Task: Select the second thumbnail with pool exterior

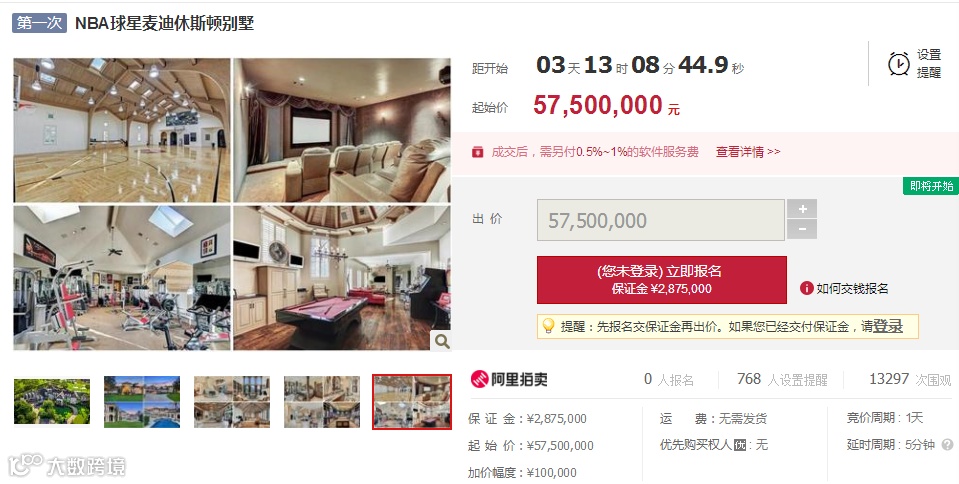Action: tap(142, 401)
